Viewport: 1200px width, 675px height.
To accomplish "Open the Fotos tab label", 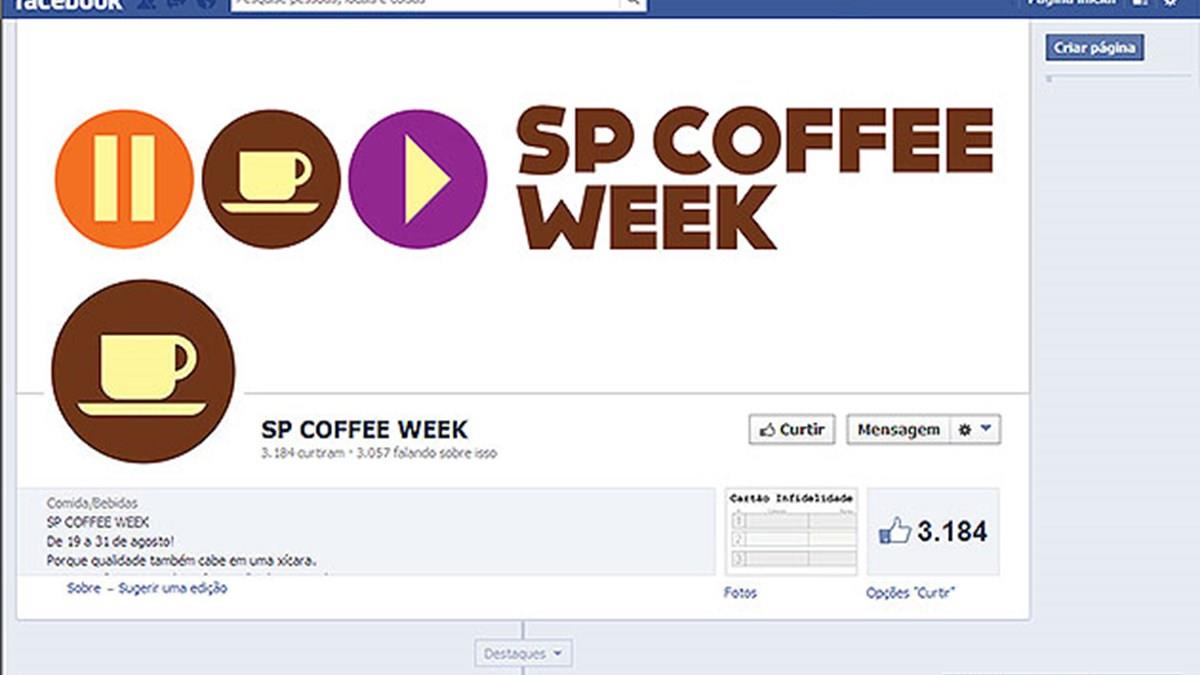I will 740,593.
